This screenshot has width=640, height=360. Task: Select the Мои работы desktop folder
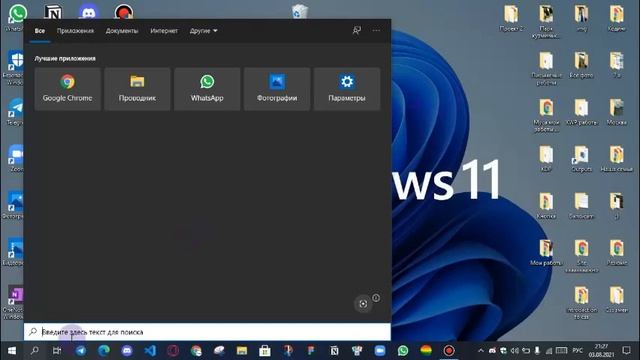point(546,253)
